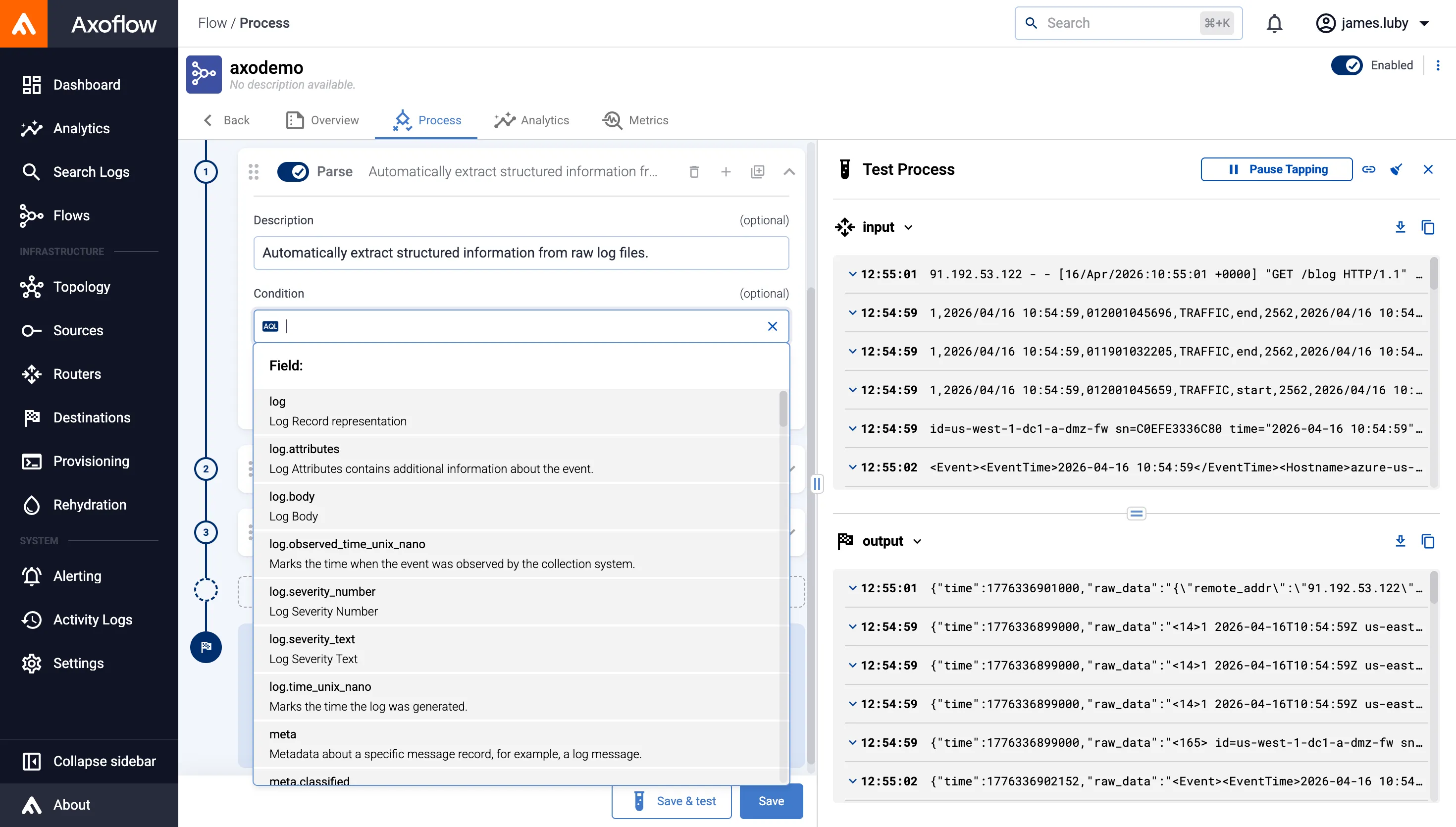Collapse the Parse step chevron
This screenshot has height=827, width=1456.
[789, 171]
